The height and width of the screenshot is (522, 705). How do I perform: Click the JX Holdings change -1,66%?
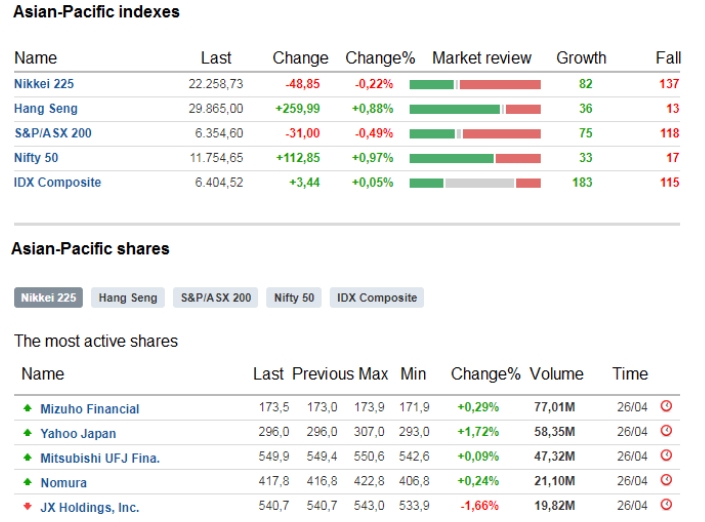(x=479, y=506)
